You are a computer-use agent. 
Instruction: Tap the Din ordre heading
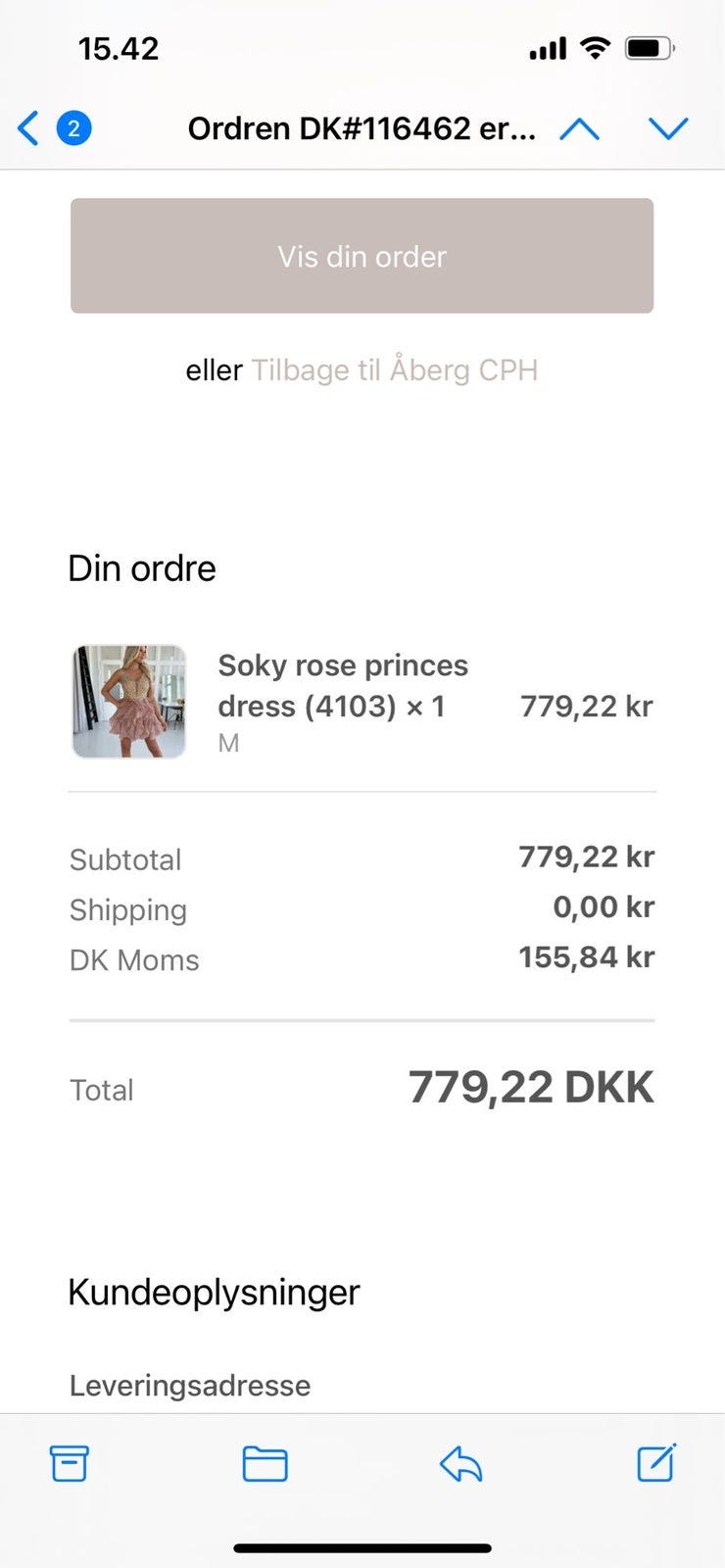pyautogui.click(x=142, y=568)
